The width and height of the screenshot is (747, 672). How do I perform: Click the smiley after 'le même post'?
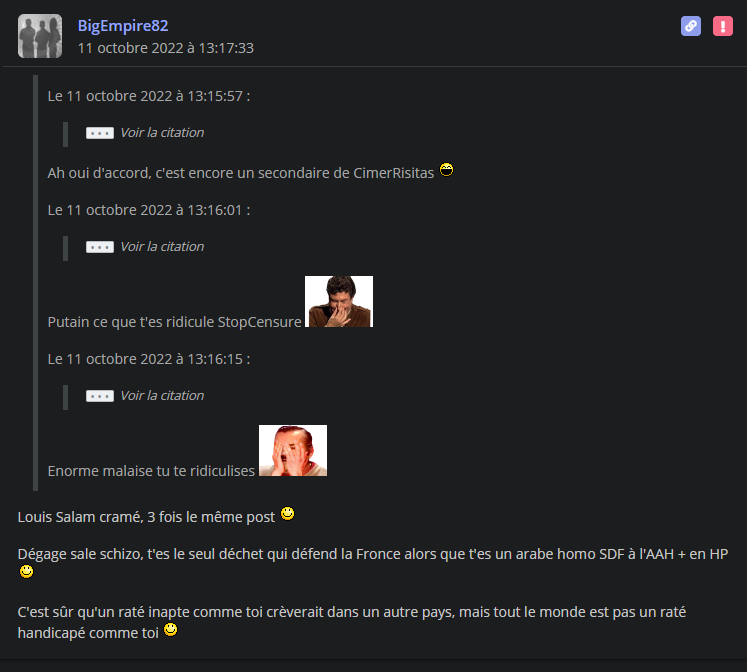[x=287, y=513]
